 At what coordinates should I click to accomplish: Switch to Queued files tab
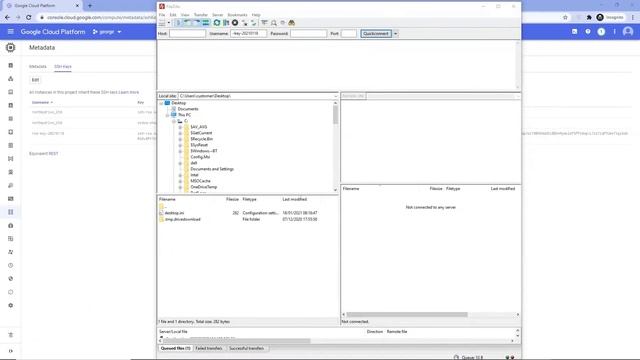(175, 348)
